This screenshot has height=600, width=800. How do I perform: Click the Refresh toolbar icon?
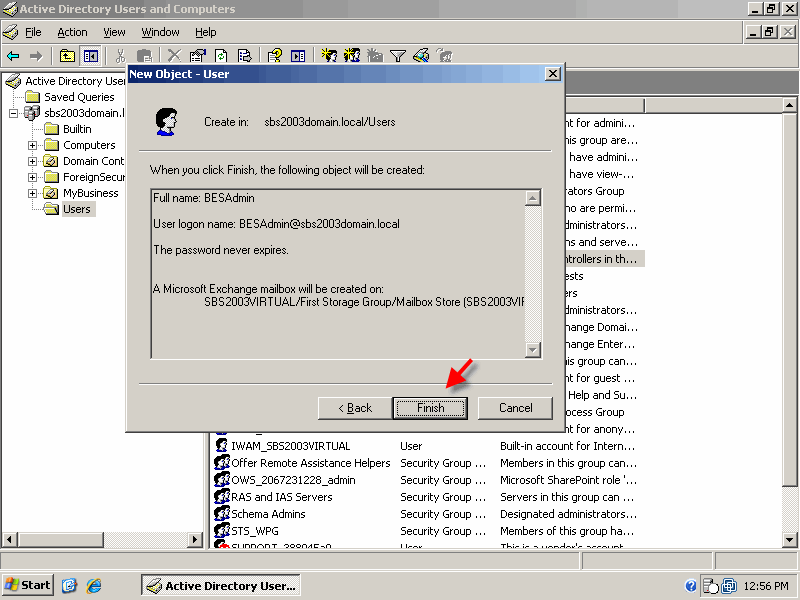[221, 56]
